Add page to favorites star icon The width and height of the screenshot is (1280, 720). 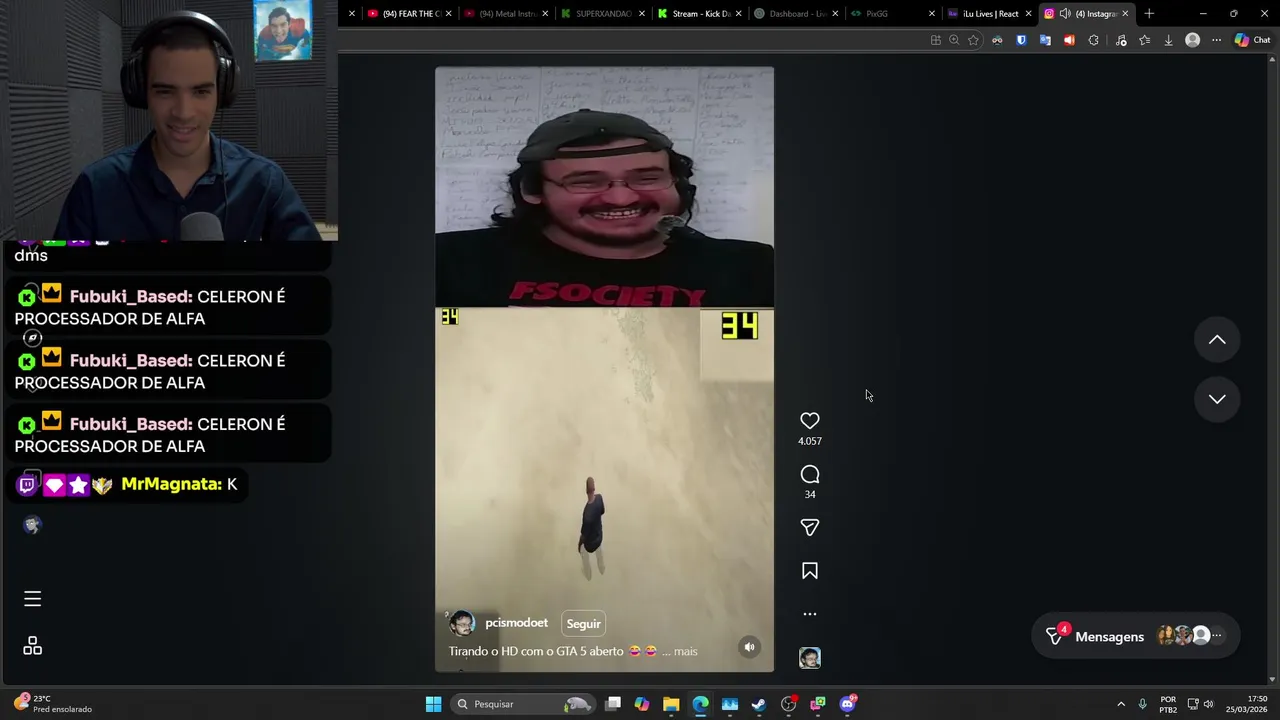(x=973, y=40)
